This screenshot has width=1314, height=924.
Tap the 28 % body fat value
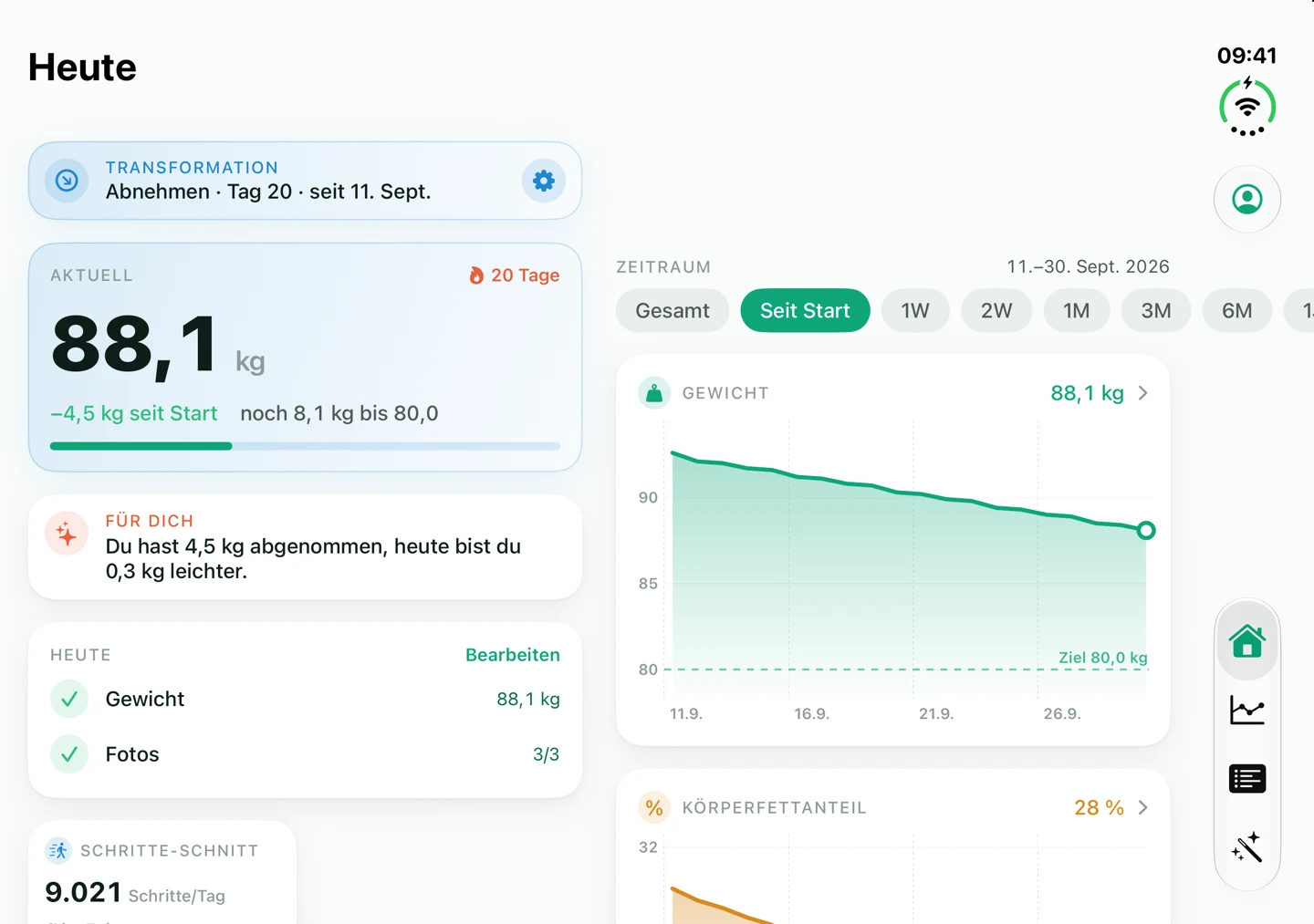click(1099, 807)
